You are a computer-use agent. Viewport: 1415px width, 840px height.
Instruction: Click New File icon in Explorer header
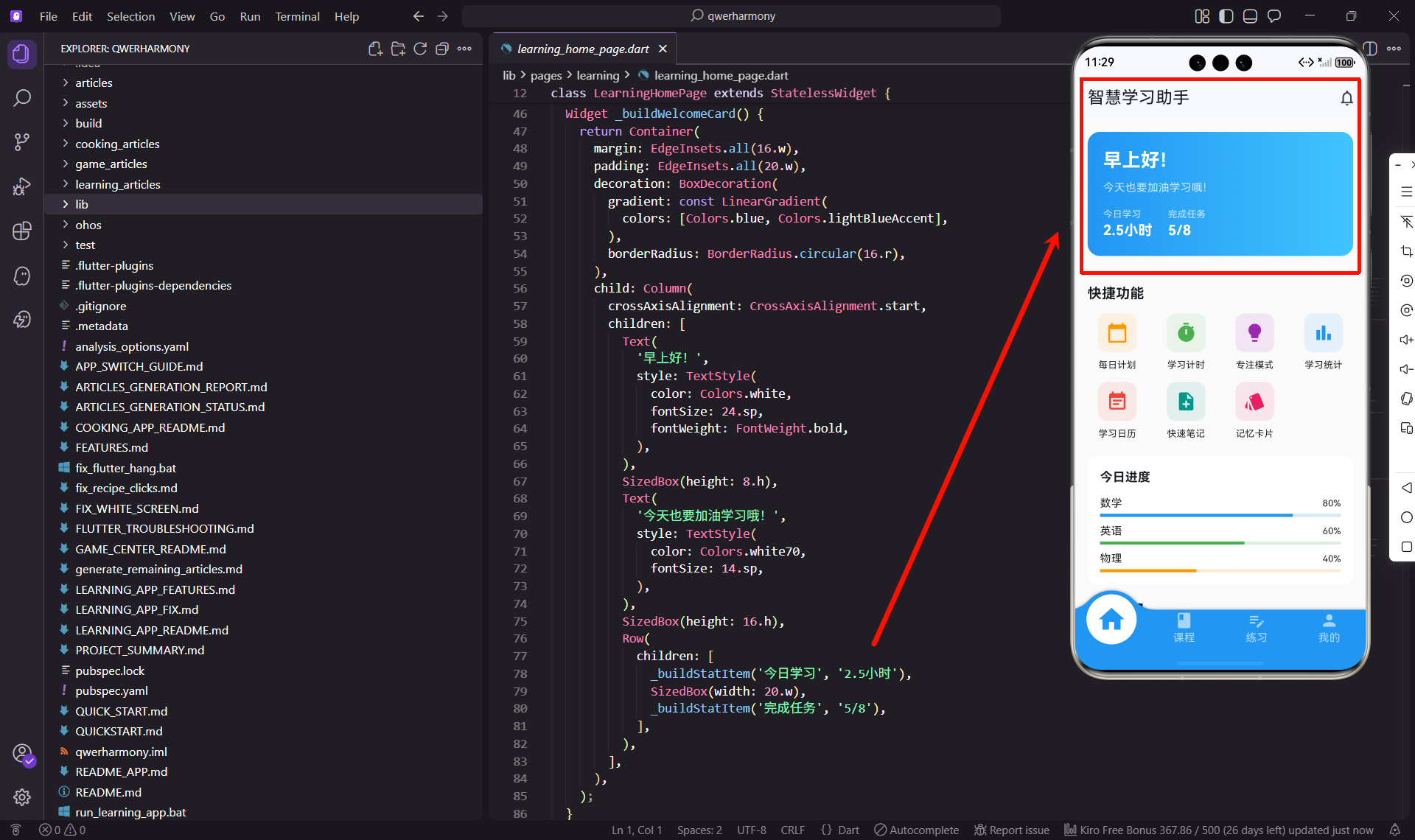375,49
